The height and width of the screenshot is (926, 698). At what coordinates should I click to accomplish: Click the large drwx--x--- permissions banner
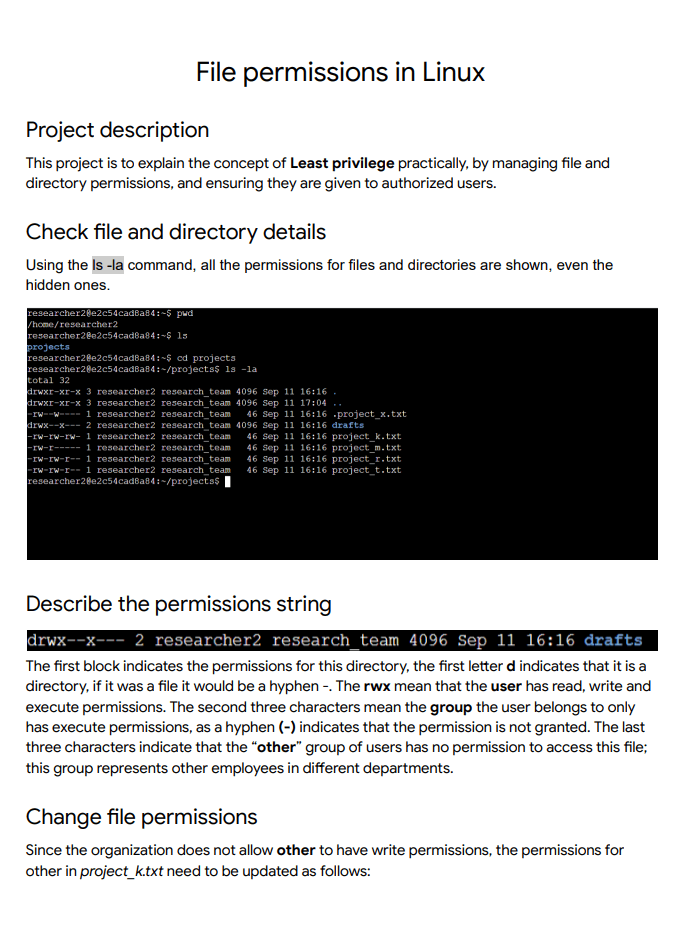pyautogui.click(x=342, y=640)
